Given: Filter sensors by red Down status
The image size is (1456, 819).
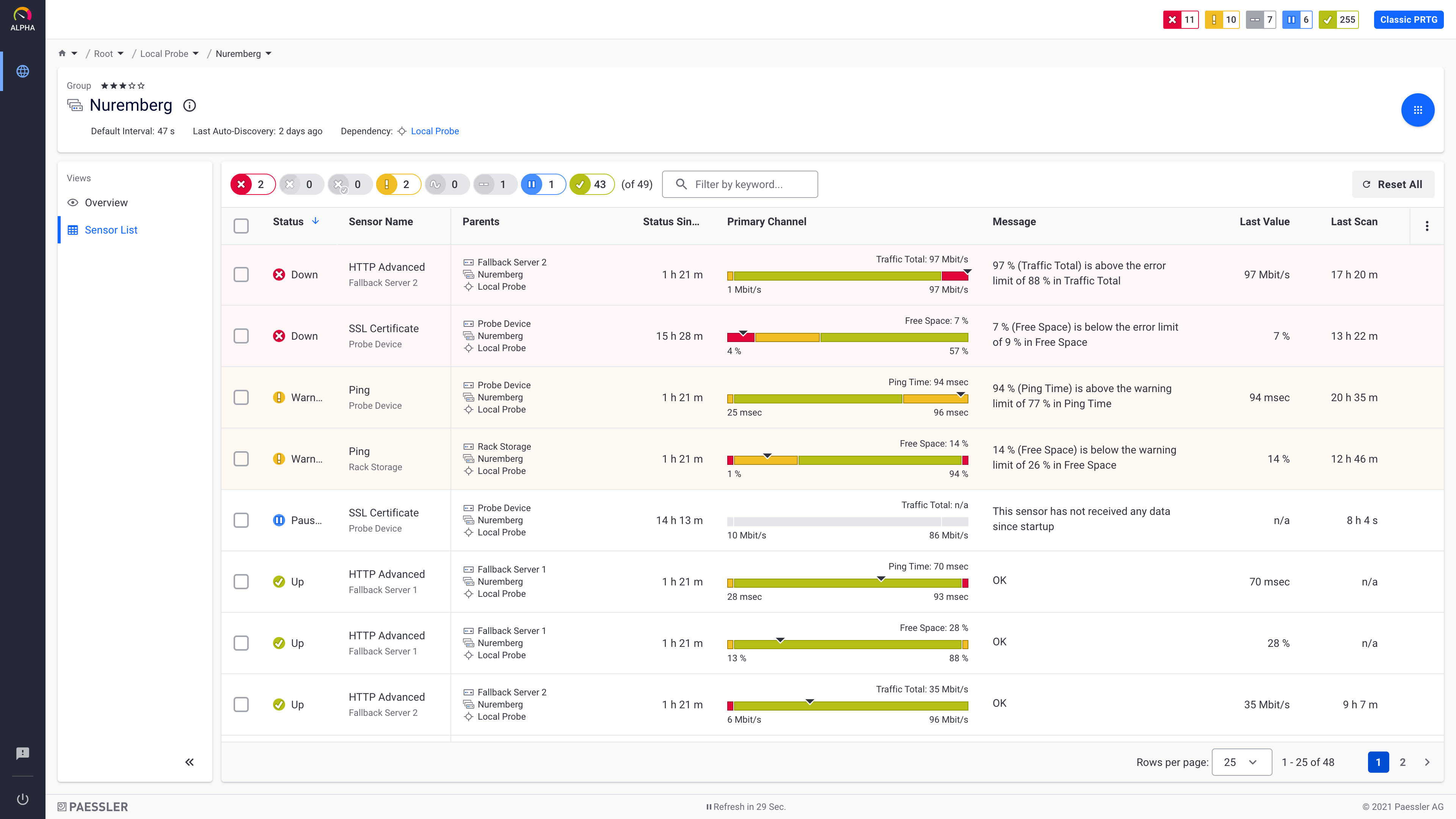Looking at the screenshot, I should point(252,184).
